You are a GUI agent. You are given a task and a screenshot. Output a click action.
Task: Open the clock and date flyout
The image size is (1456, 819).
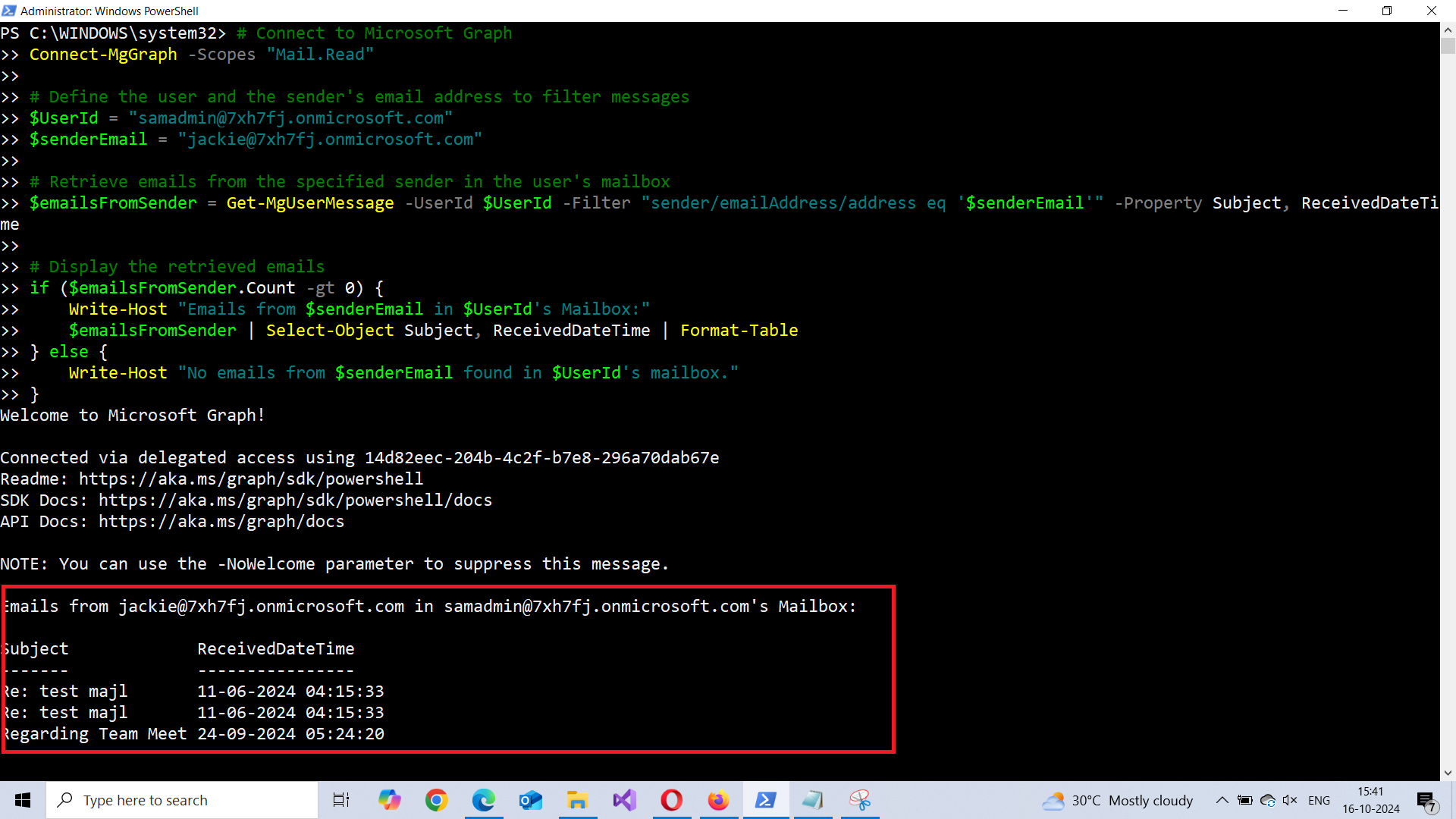[1370, 800]
